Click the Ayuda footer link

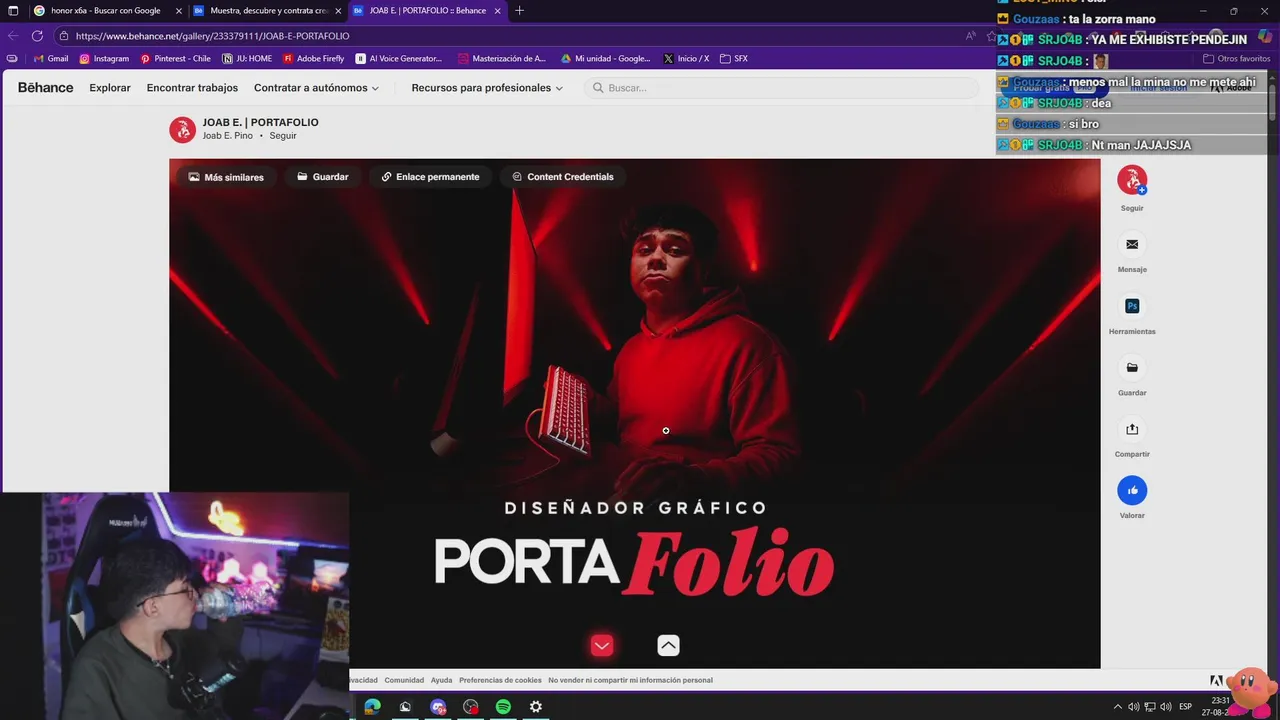pyautogui.click(x=441, y=680)
